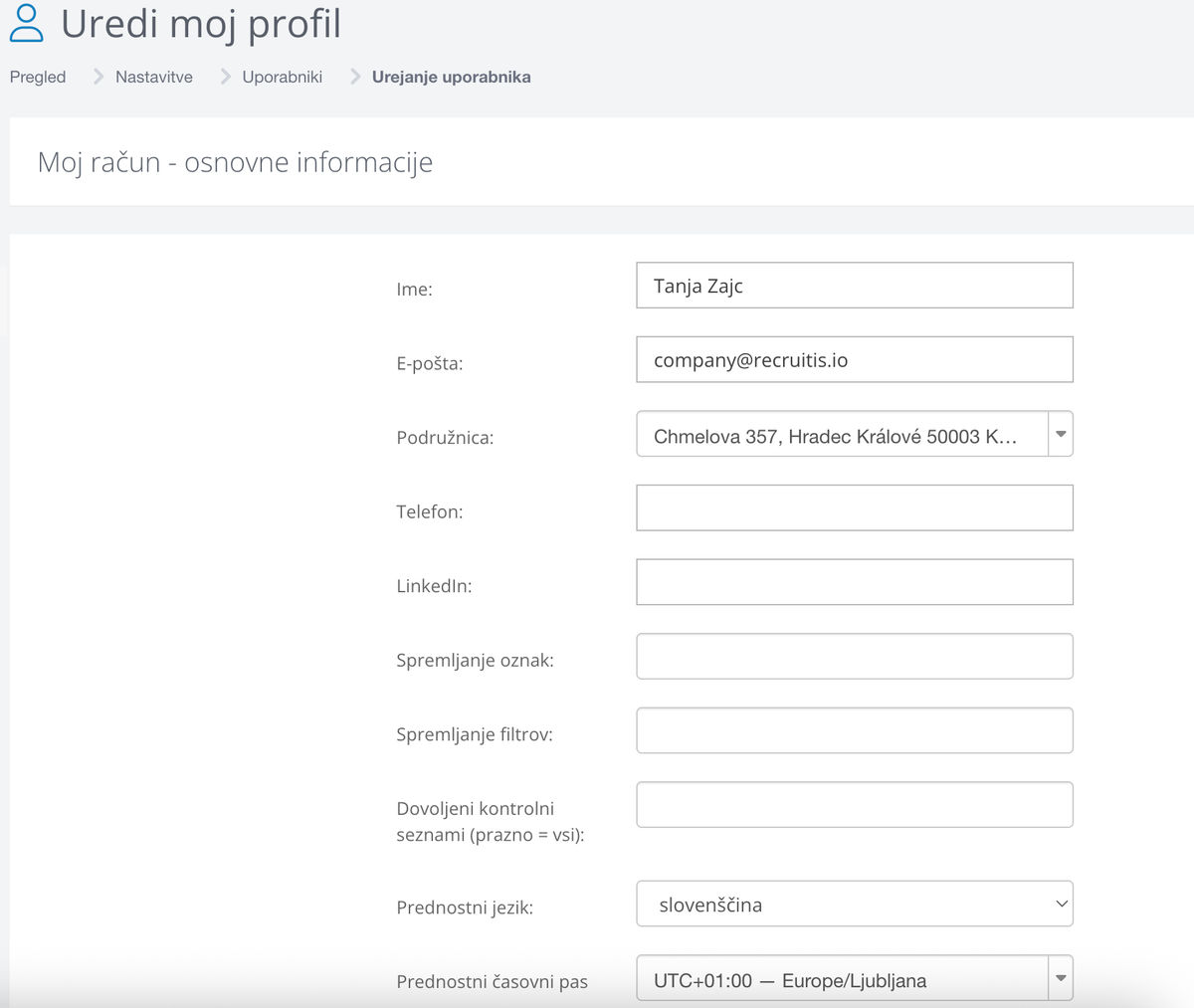Click the user profile icon beside the title

[26, 24]
